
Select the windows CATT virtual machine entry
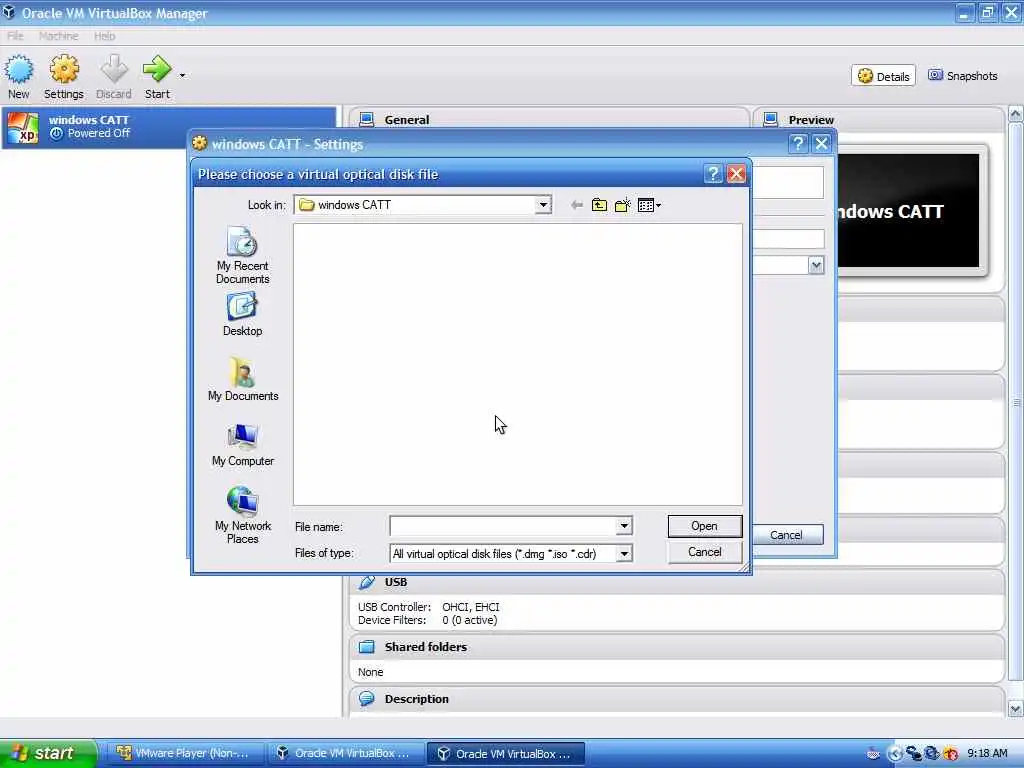pos(168,127)
